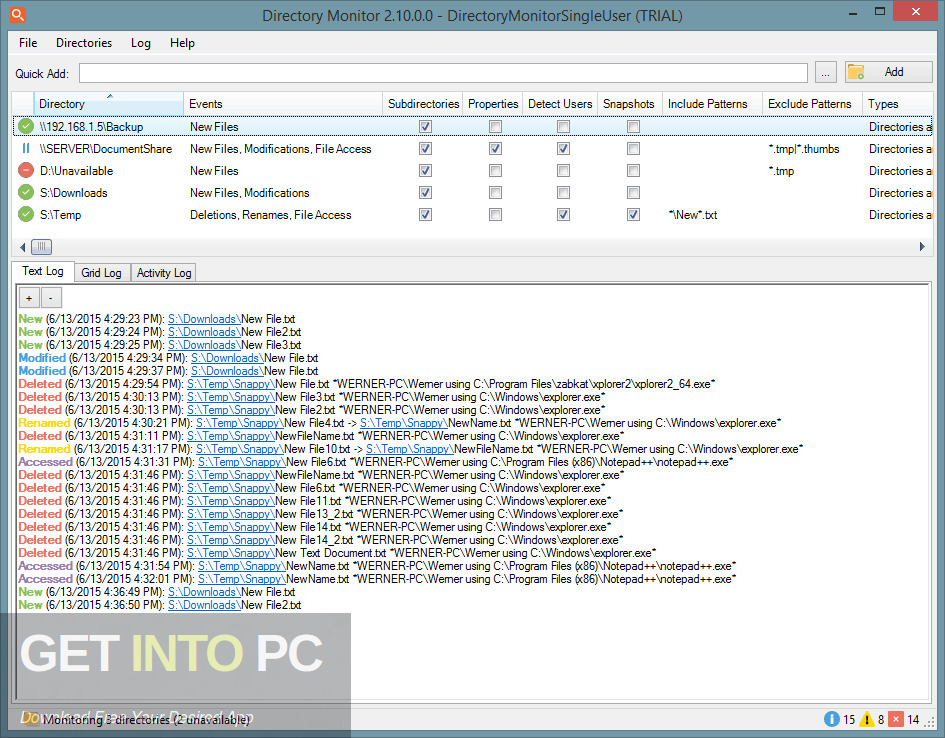The image size is (945, 738).
Task: Click the horizontal scrollbar thumb
Action: 42,247
